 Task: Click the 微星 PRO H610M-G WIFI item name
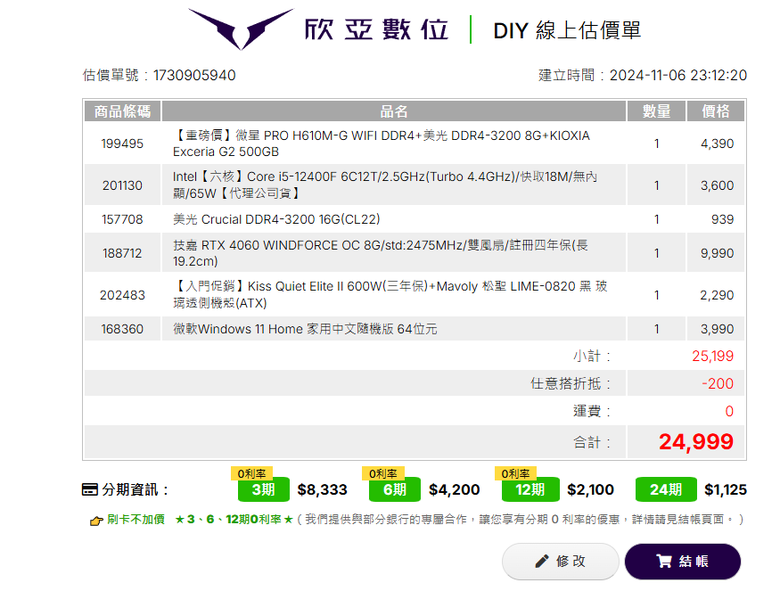pyautogui.click(x=381, y=143)
